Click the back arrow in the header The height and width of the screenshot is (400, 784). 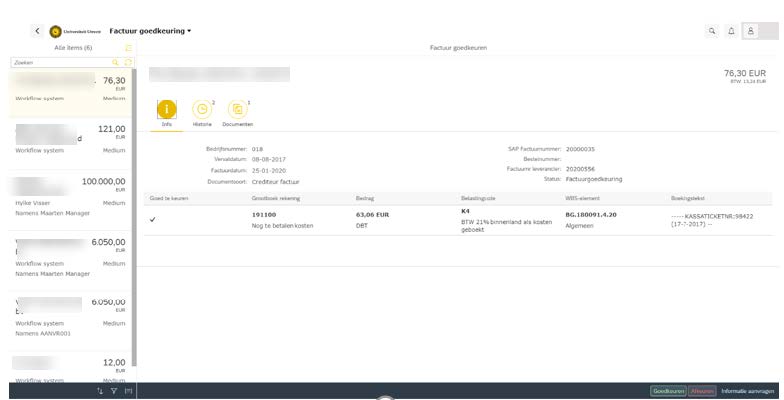point(37,31)
